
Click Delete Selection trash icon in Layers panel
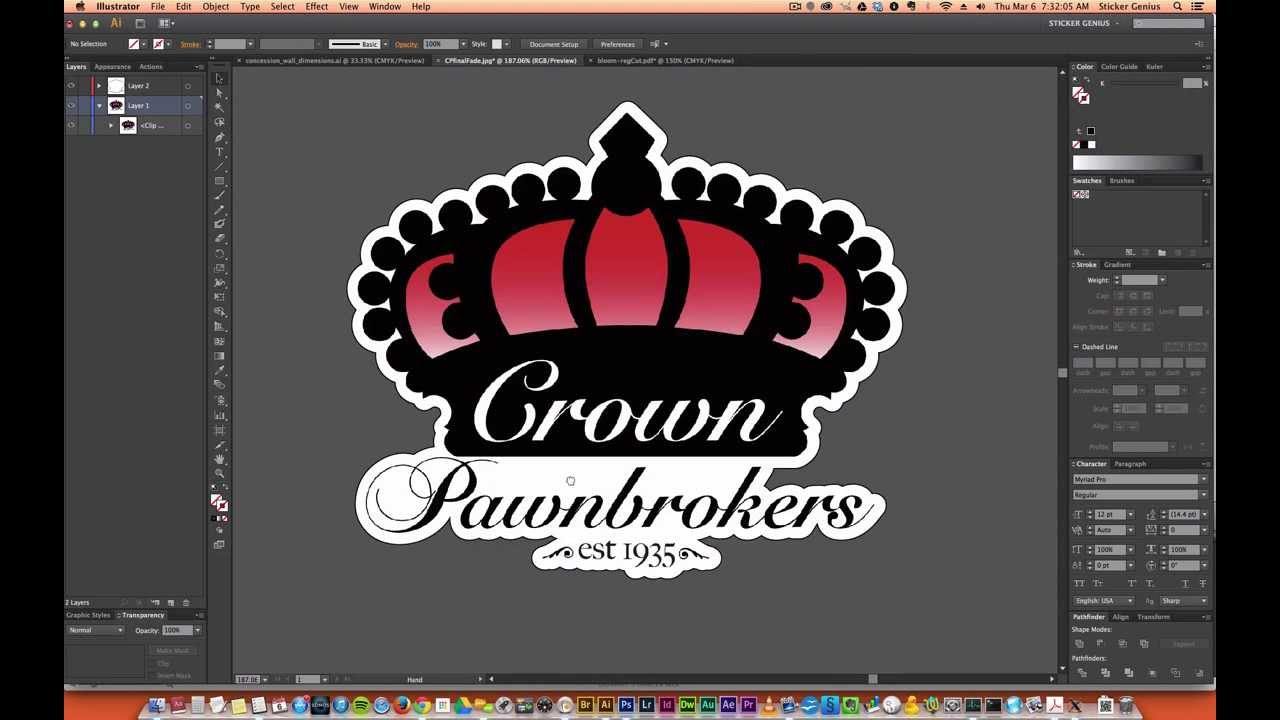tap(186, 603)
